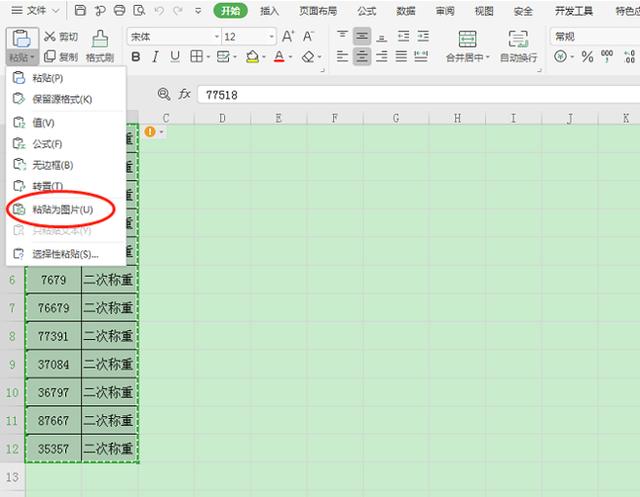Align text to vertical middle
Screen dimensions: 640x497
[x=362, y=36]
